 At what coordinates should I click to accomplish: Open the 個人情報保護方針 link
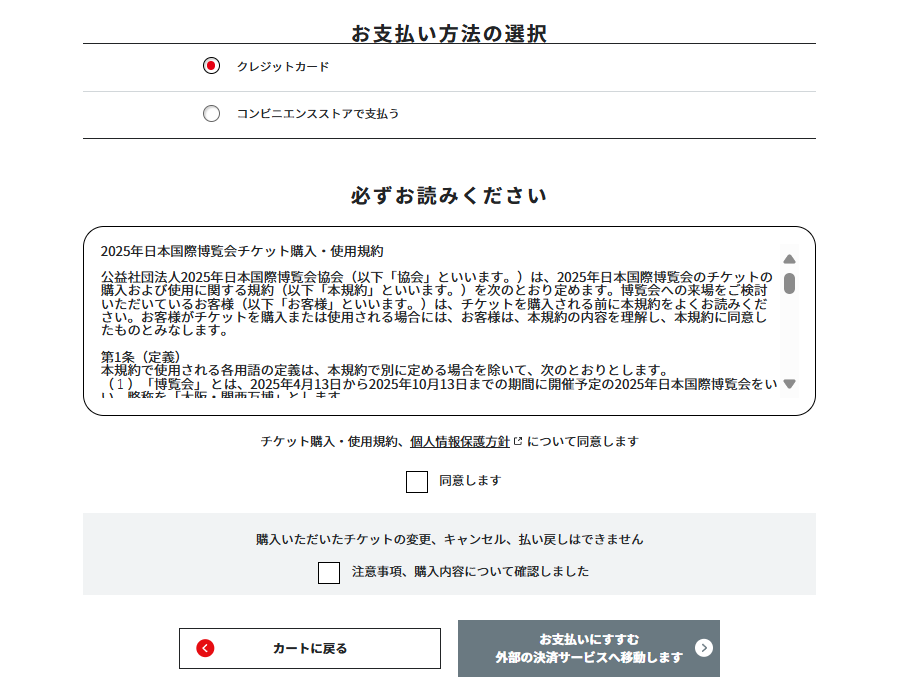(x=459, y=441)
